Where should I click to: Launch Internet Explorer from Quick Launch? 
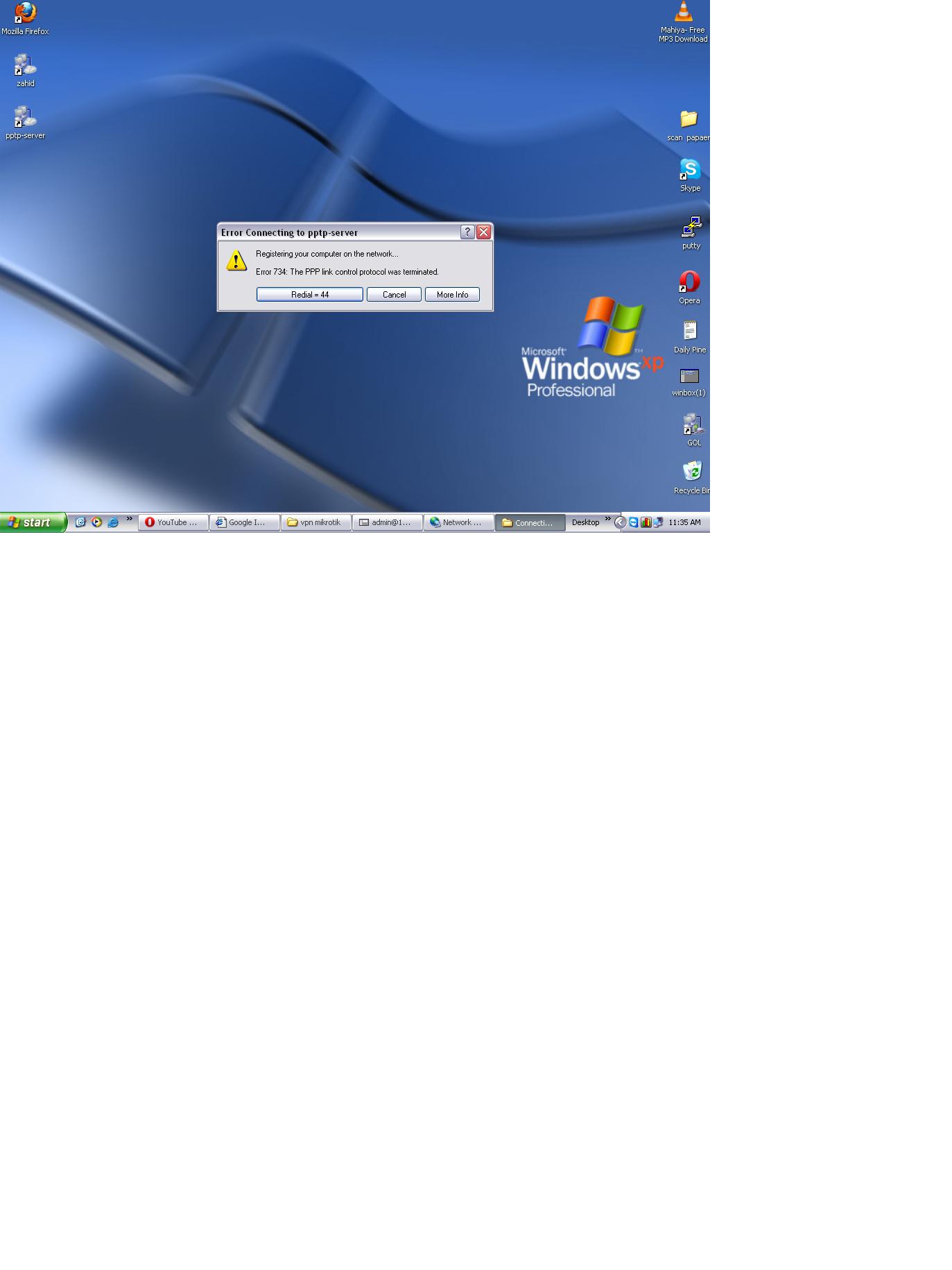[x=113, y=522]
